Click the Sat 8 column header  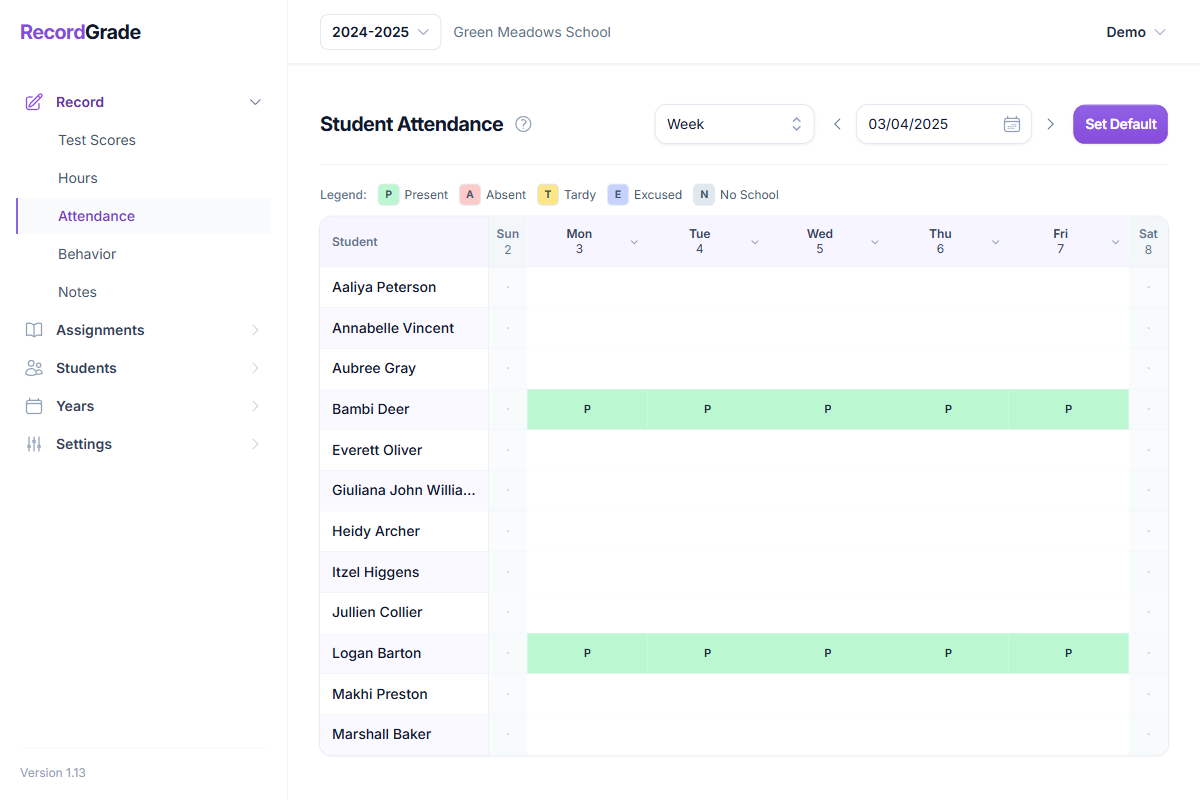tap(1148, 242)
